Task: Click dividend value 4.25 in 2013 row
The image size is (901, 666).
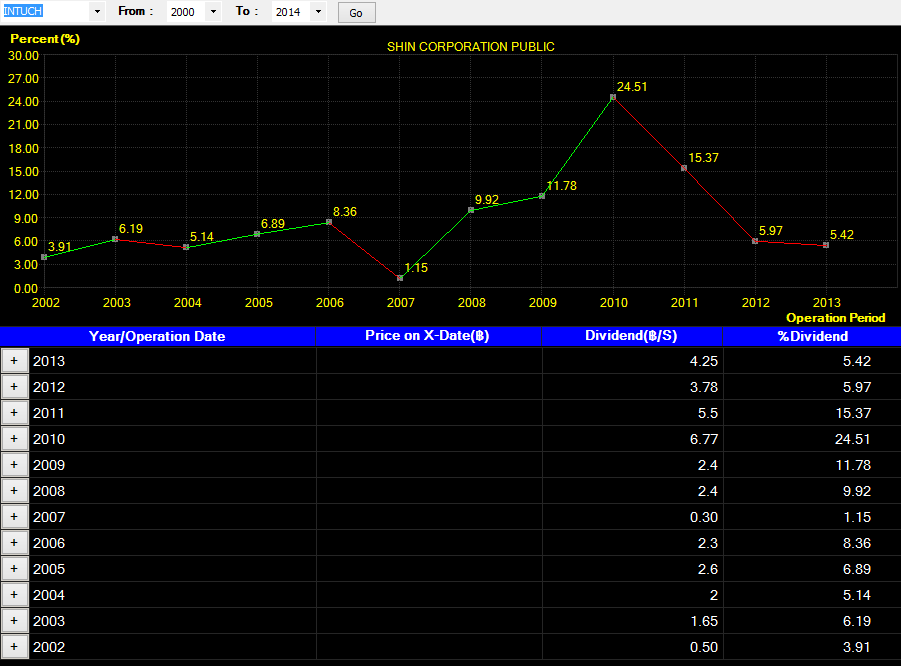Action: (704, 361)
